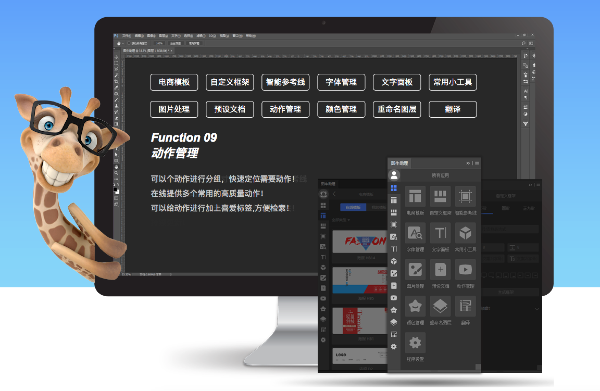
Task: Open the 动作管理 play-button tile
Action: tap(465, 270)
